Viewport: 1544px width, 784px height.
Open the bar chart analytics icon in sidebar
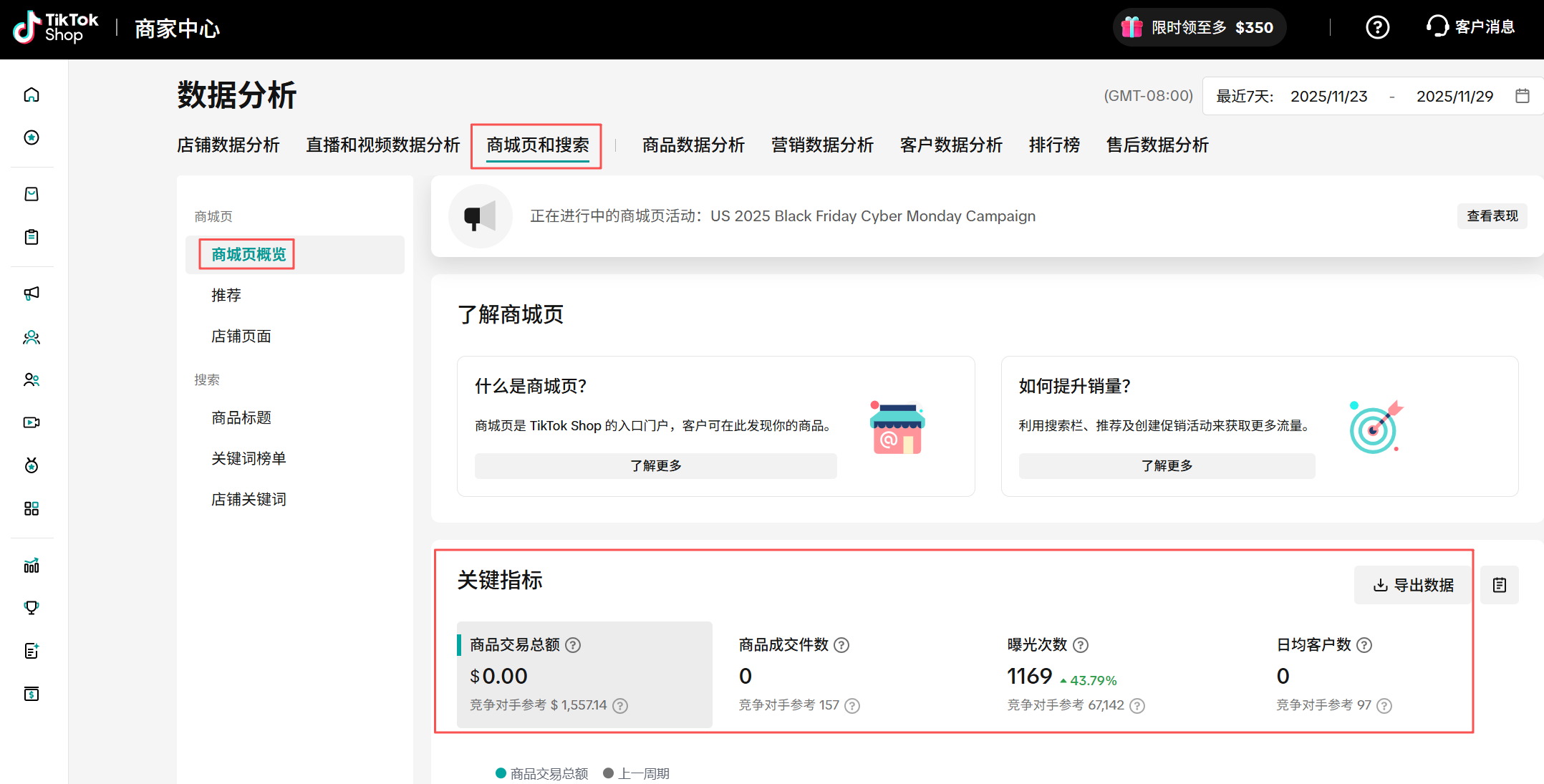32,566
